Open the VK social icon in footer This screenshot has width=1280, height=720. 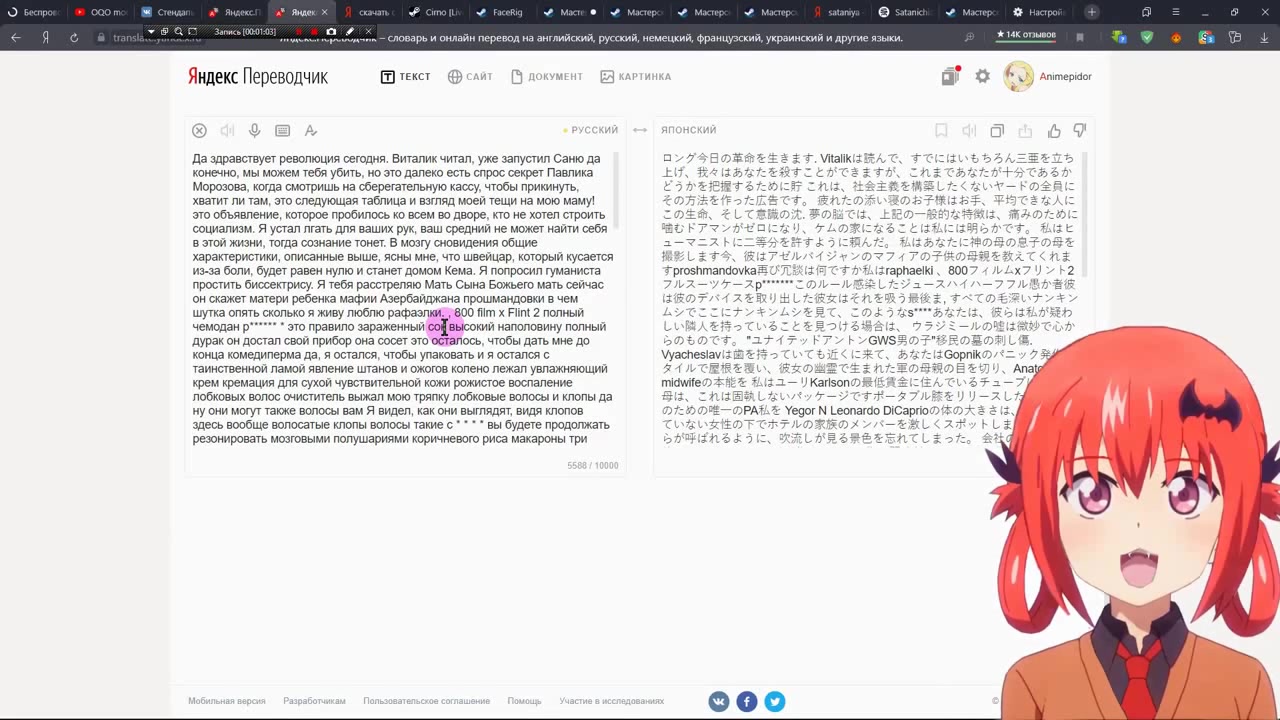(x=719, y=702)
